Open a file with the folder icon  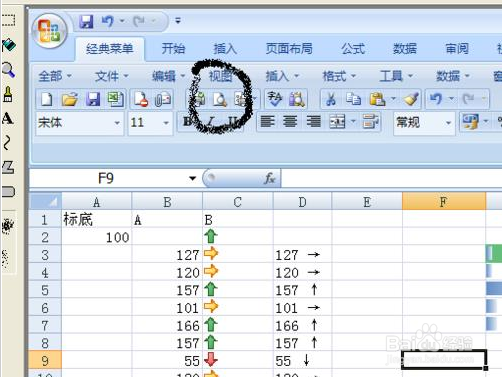click(x=70, y=99)
